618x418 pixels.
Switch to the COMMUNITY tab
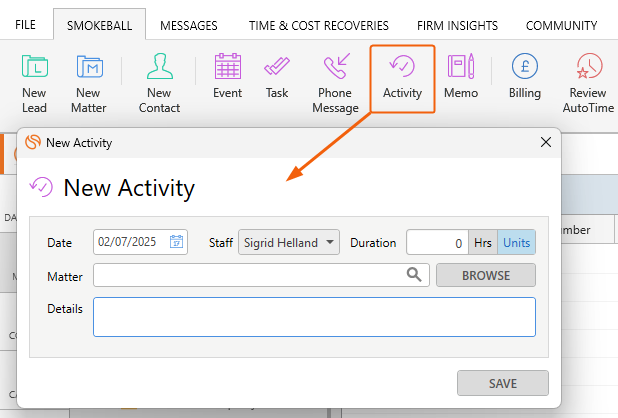(x=561, y=26)
